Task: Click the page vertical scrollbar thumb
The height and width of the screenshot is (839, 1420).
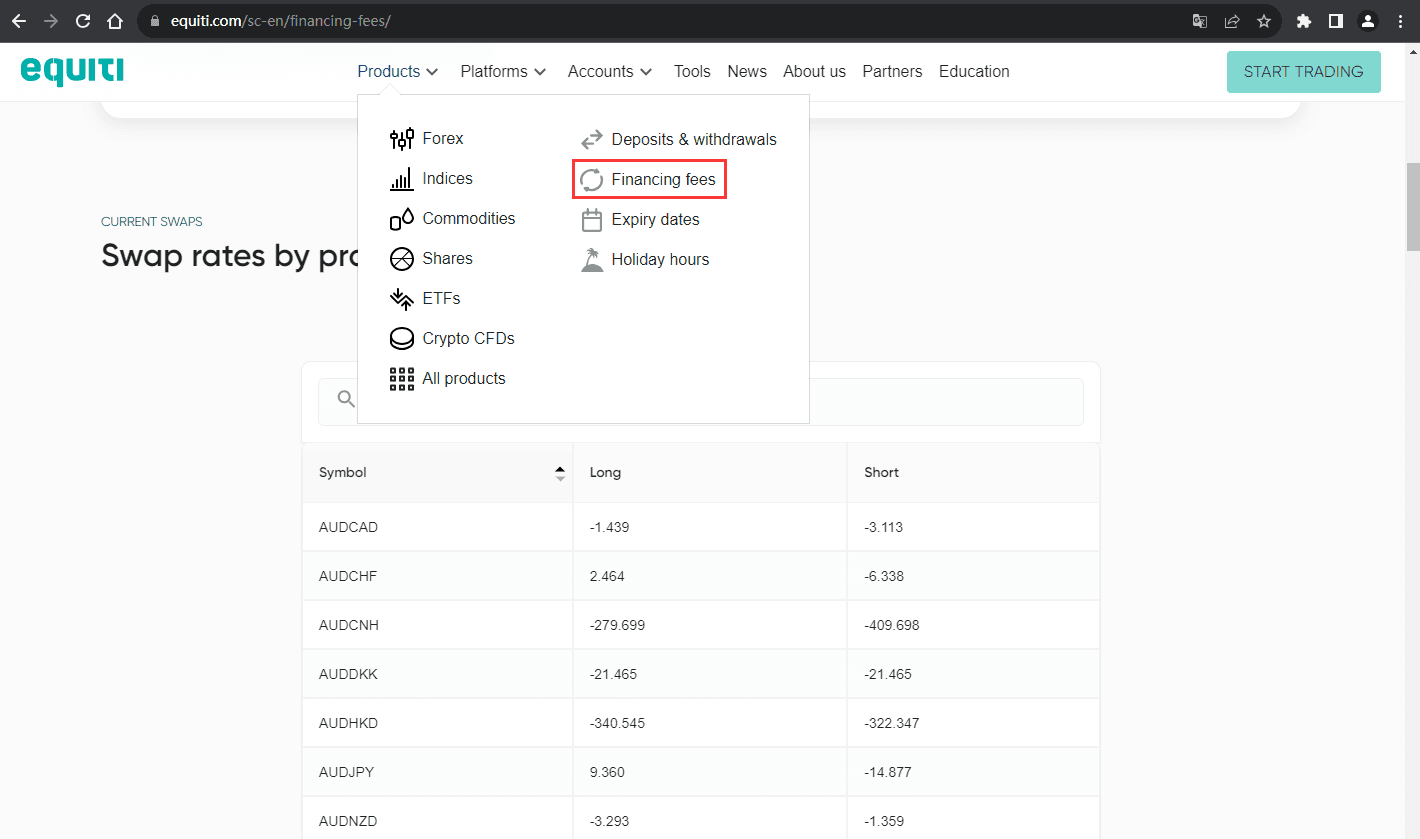Action: click(1413, 207)
